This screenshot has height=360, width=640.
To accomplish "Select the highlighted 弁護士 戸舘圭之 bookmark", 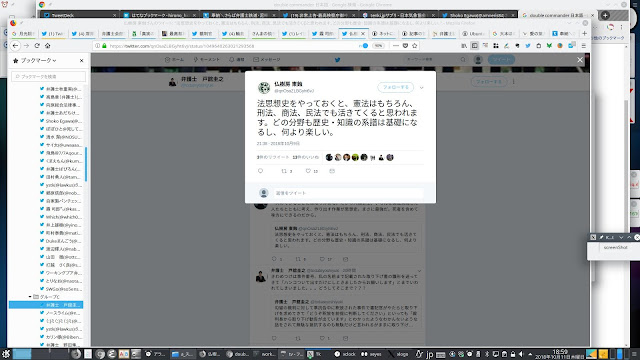I will point(46,305).
